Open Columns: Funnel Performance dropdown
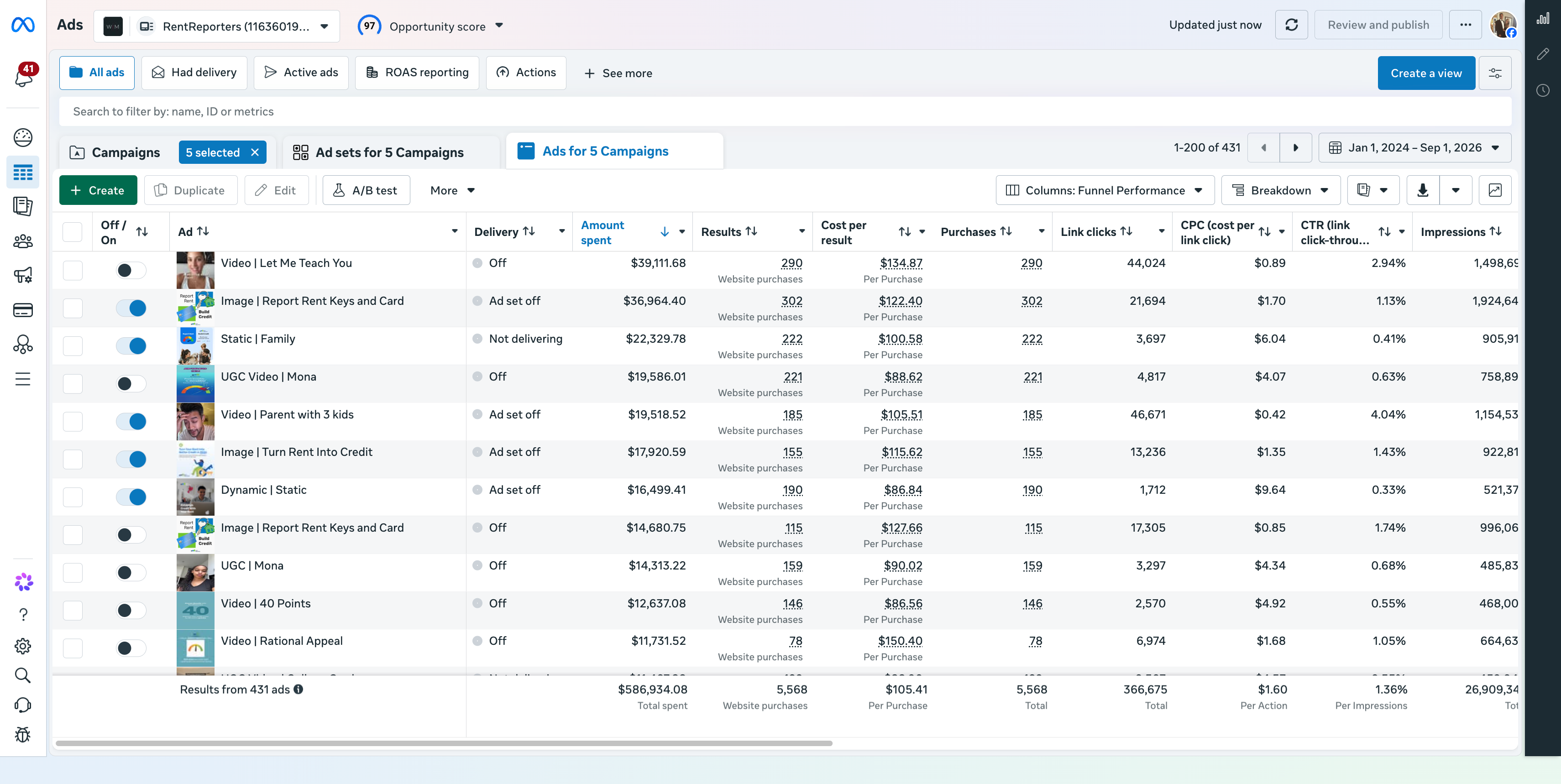1561x784 pixels. point(1105,190)
